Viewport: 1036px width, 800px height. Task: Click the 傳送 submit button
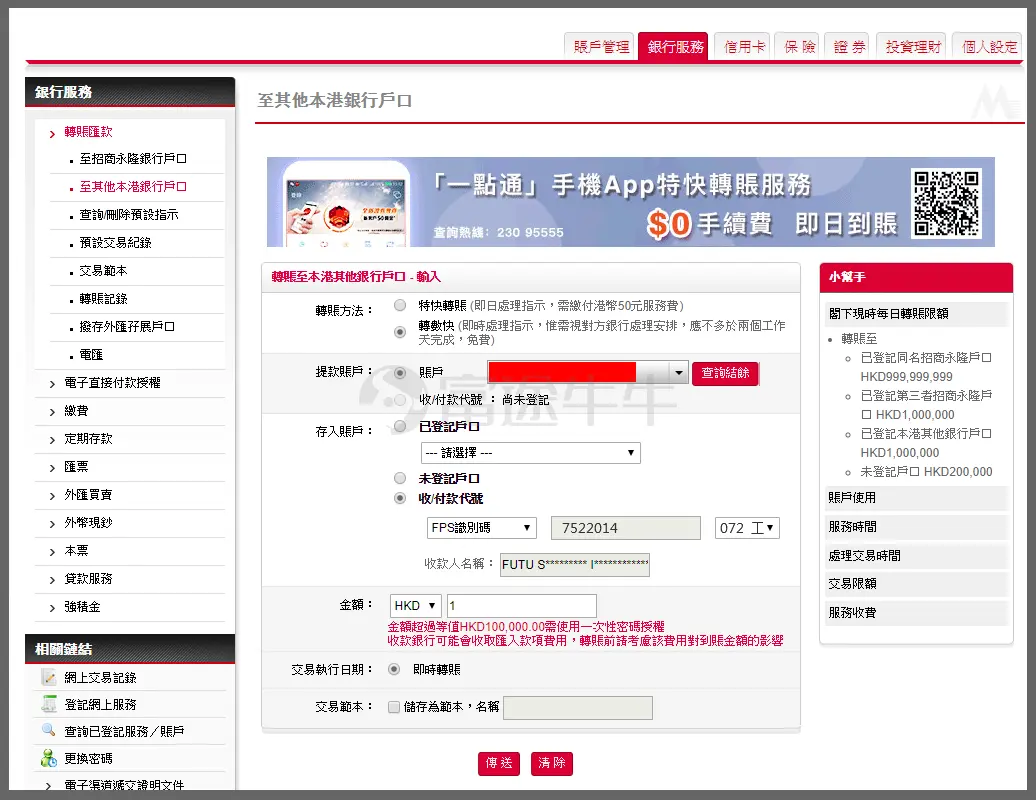[x=499, y=763]
